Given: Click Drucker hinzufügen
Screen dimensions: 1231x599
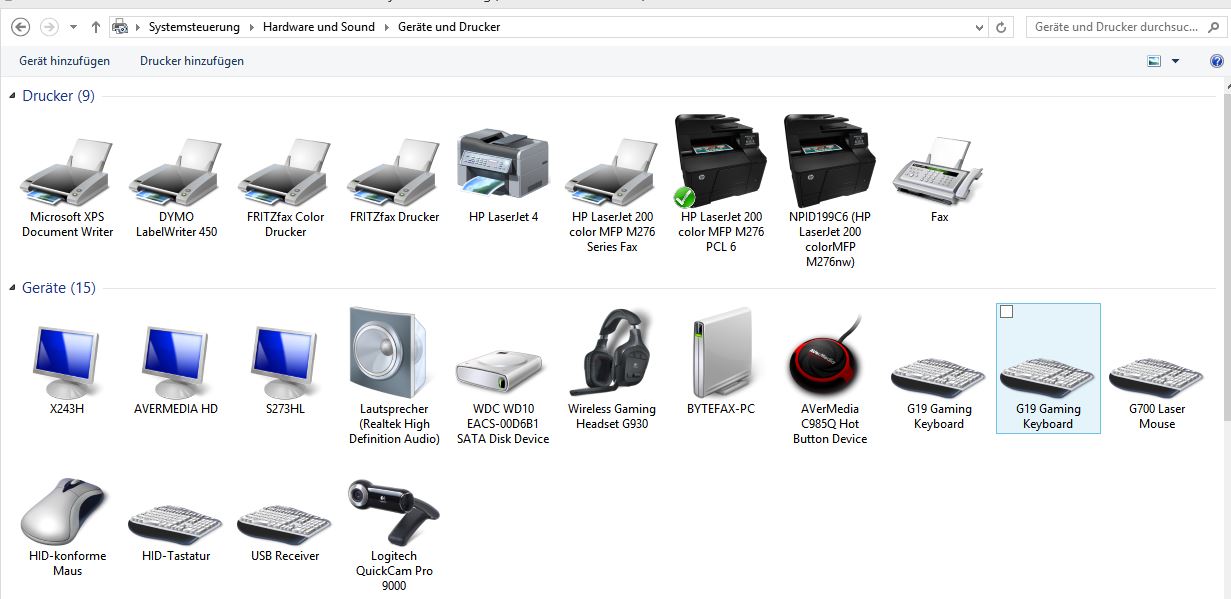Looking at the screenshot, I should 192,61.
